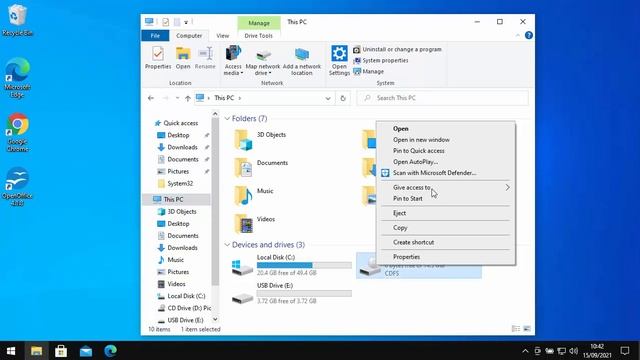The height and width of the screenshot is (360, 640).
Task: Click Uninstall or change a program
Action: (x=398, y=49)
